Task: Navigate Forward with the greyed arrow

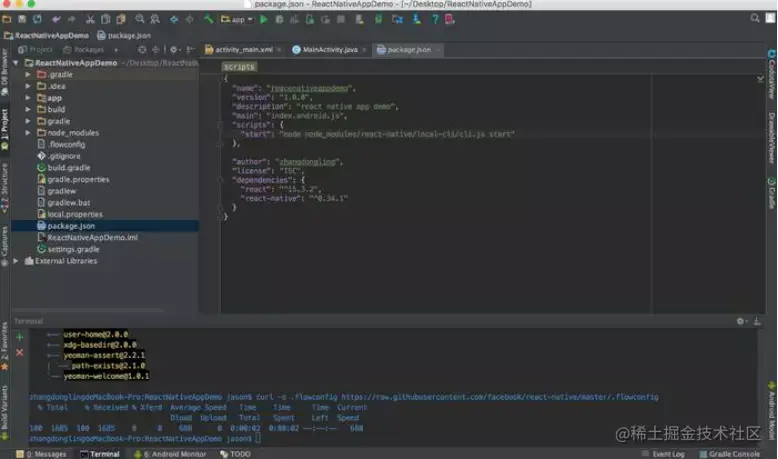Action: point(189,19)
